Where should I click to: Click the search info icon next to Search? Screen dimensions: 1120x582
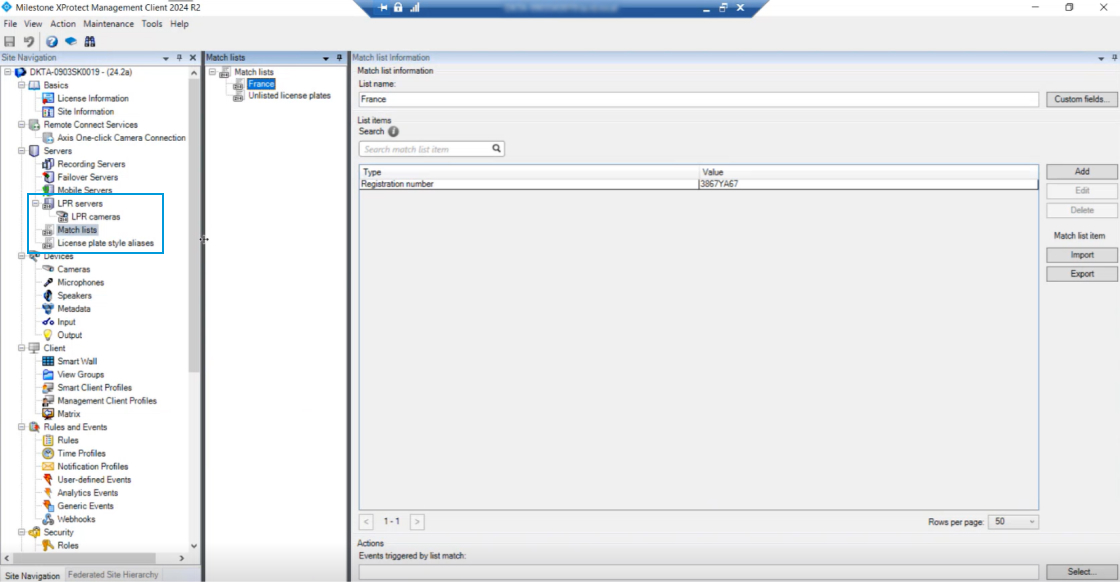[x=393, y=131]
